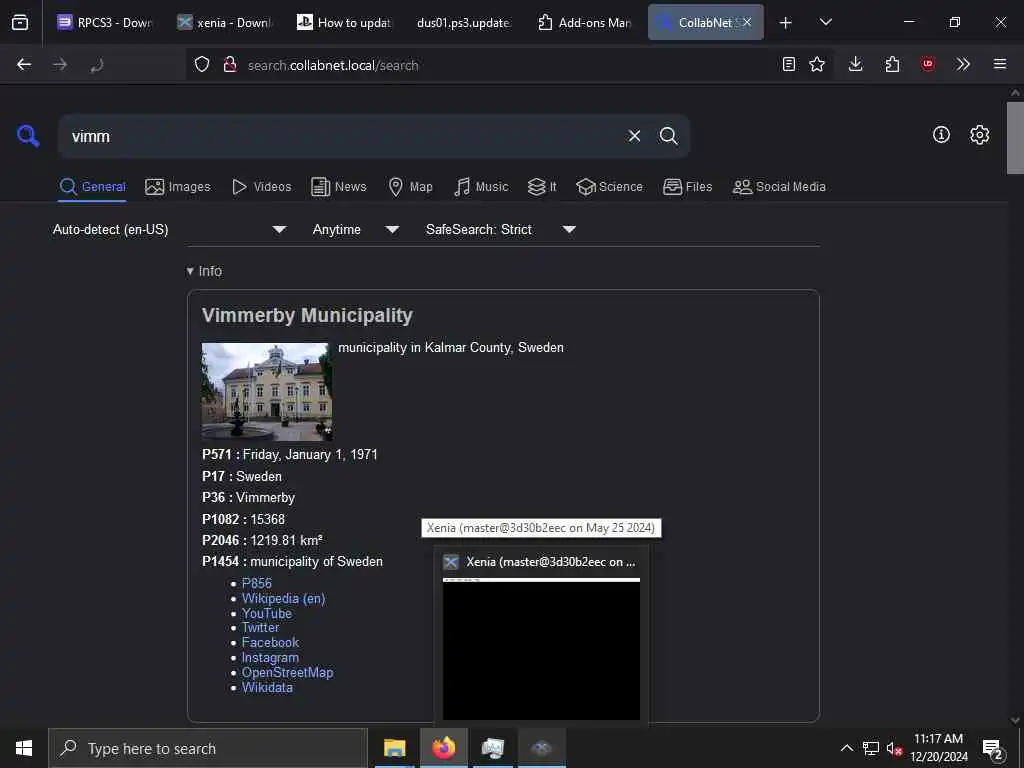This screenshot has height=768, width=1024.
Task: Switch to the RPCS3 - Download tab
Action: point(104,22)
